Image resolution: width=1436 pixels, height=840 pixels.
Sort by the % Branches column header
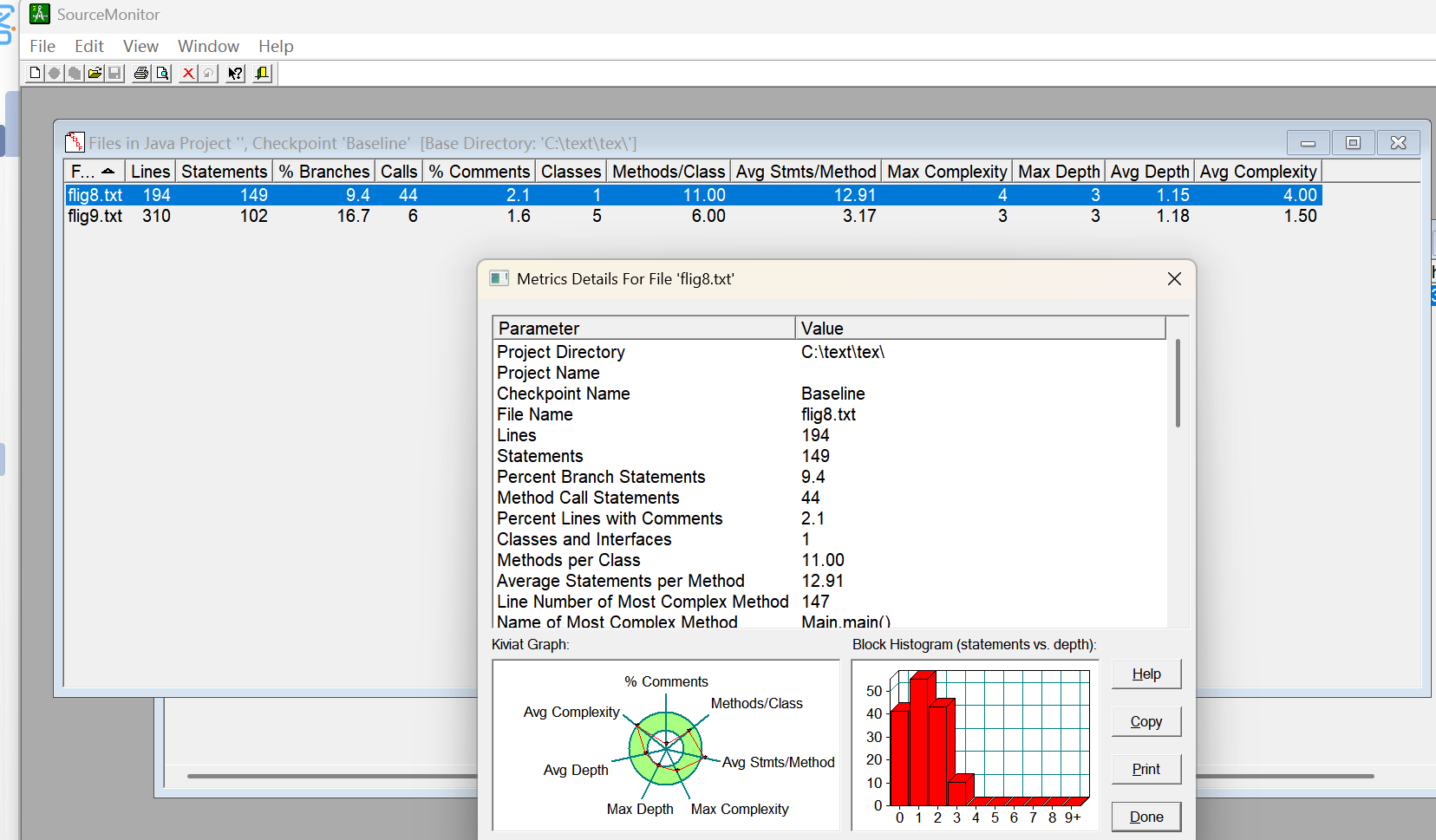click(324, 172)
